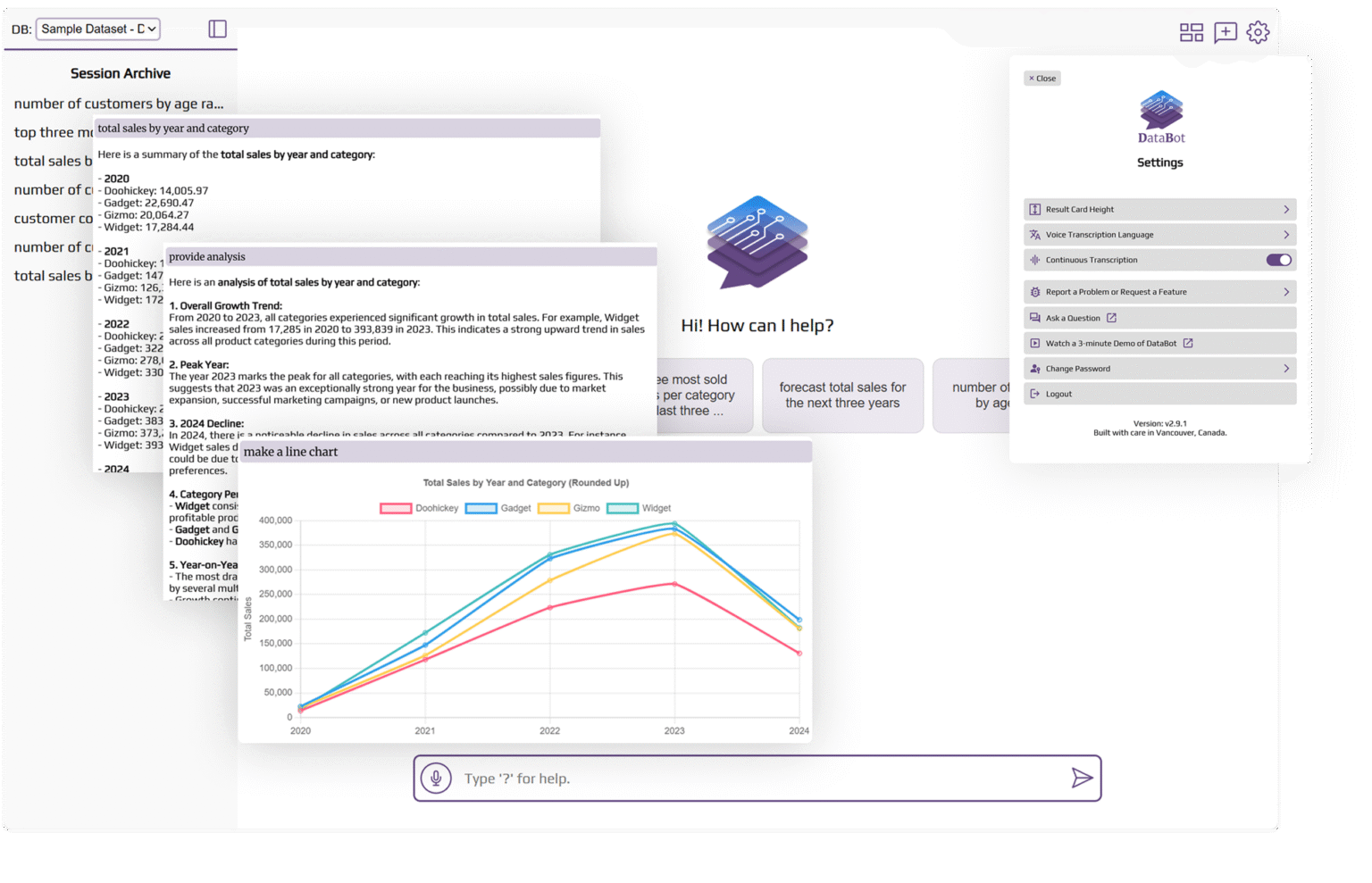Open 'Watch a 3-minute Demo of DataBot'

[1110, 343]
